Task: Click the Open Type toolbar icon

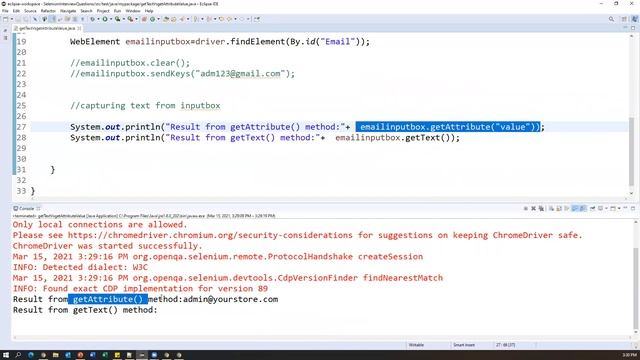Action: pos(166,19)
